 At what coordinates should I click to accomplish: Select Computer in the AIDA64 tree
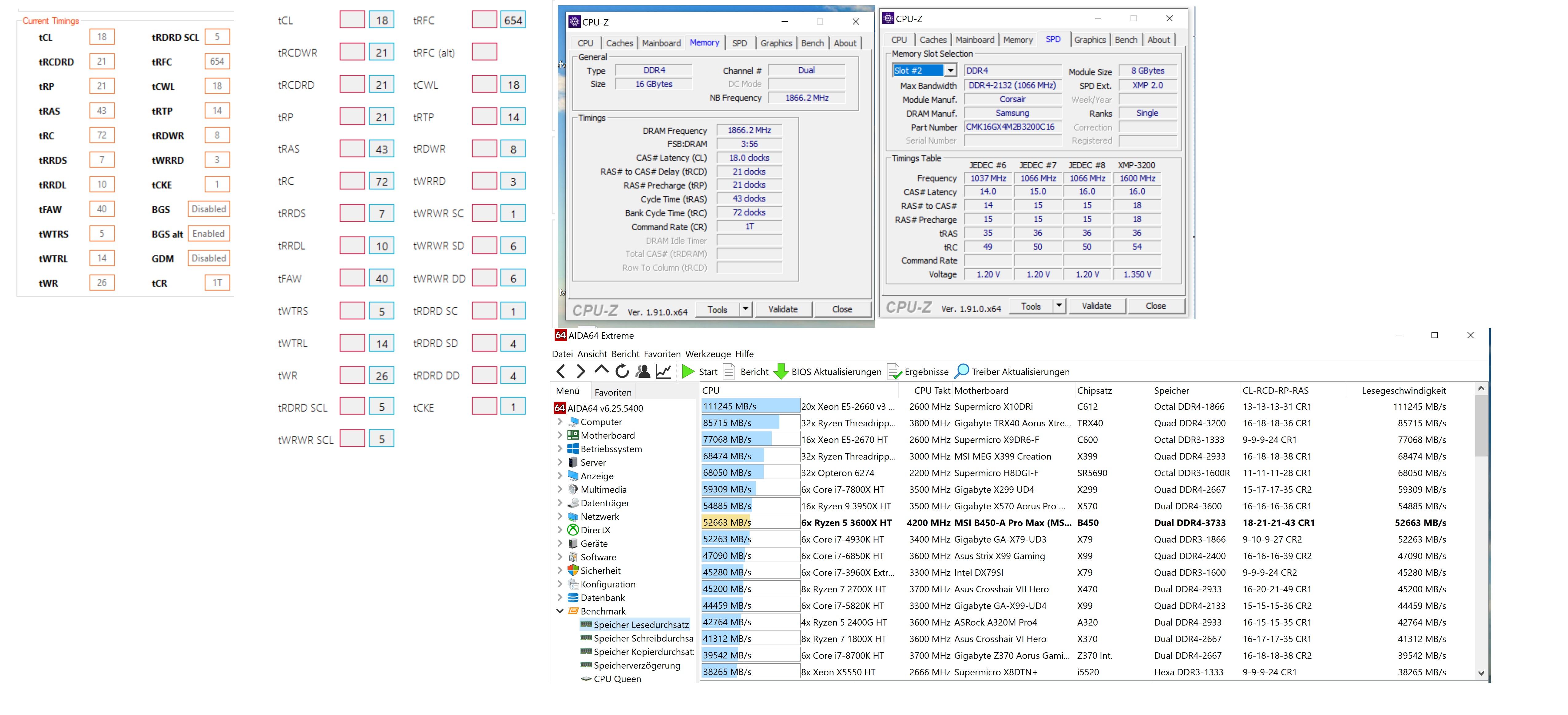[x=601, y=422]
